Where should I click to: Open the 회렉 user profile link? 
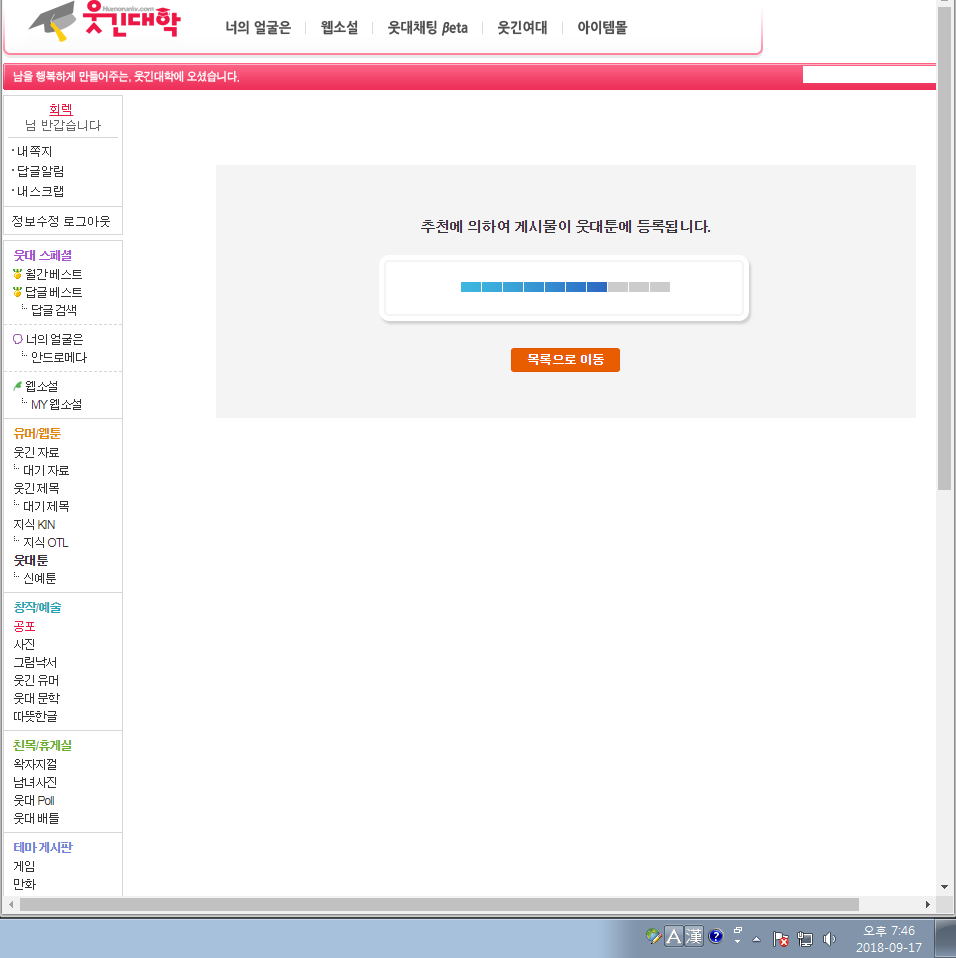pyautogui.click(x=60, y=109)
